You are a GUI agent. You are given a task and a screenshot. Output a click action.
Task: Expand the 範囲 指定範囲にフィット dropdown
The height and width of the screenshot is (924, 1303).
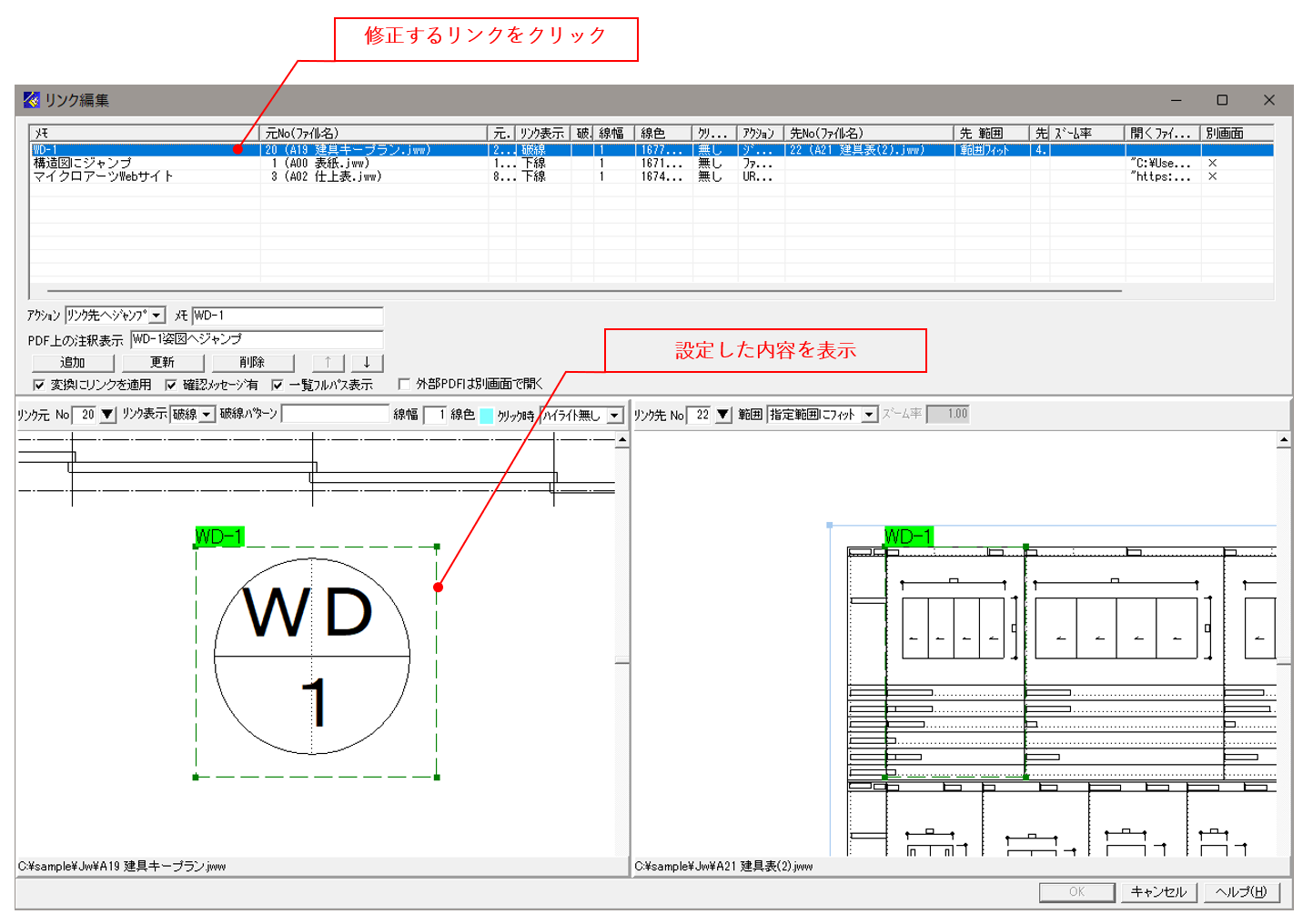[869, 415]
